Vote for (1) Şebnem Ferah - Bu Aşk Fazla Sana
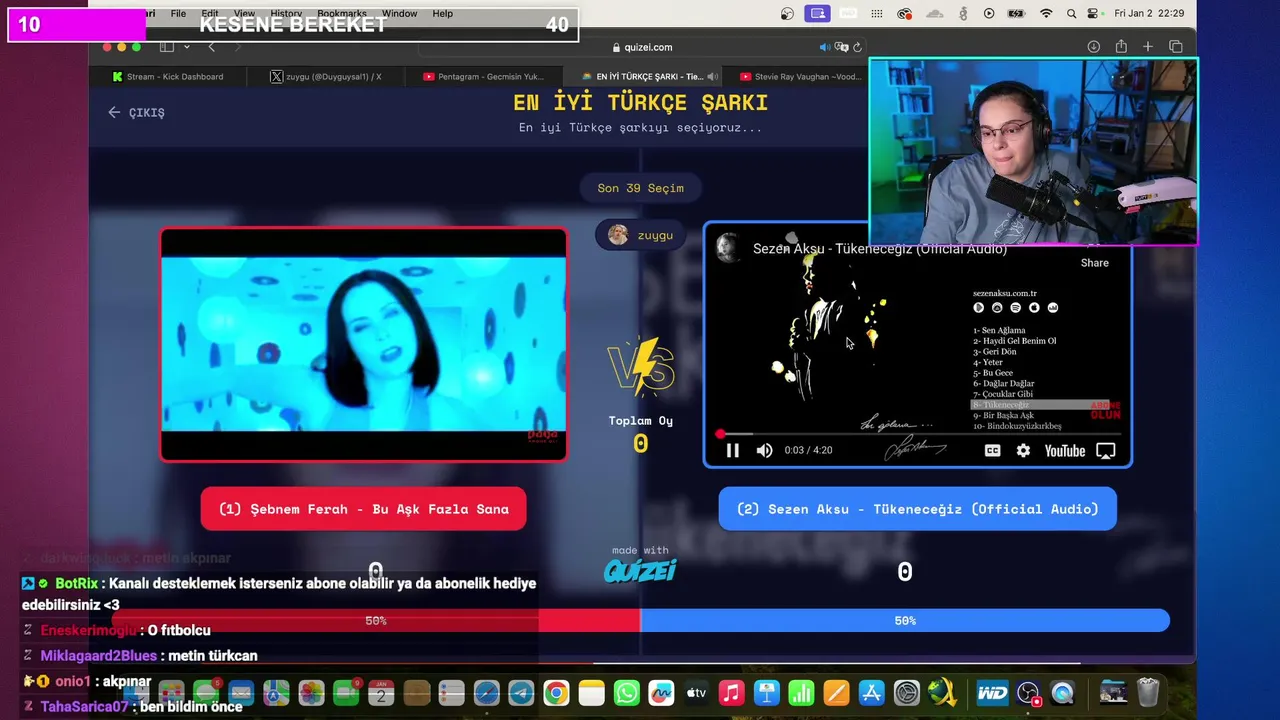This screenshot has width=1280, height=720. pos(363,509)
